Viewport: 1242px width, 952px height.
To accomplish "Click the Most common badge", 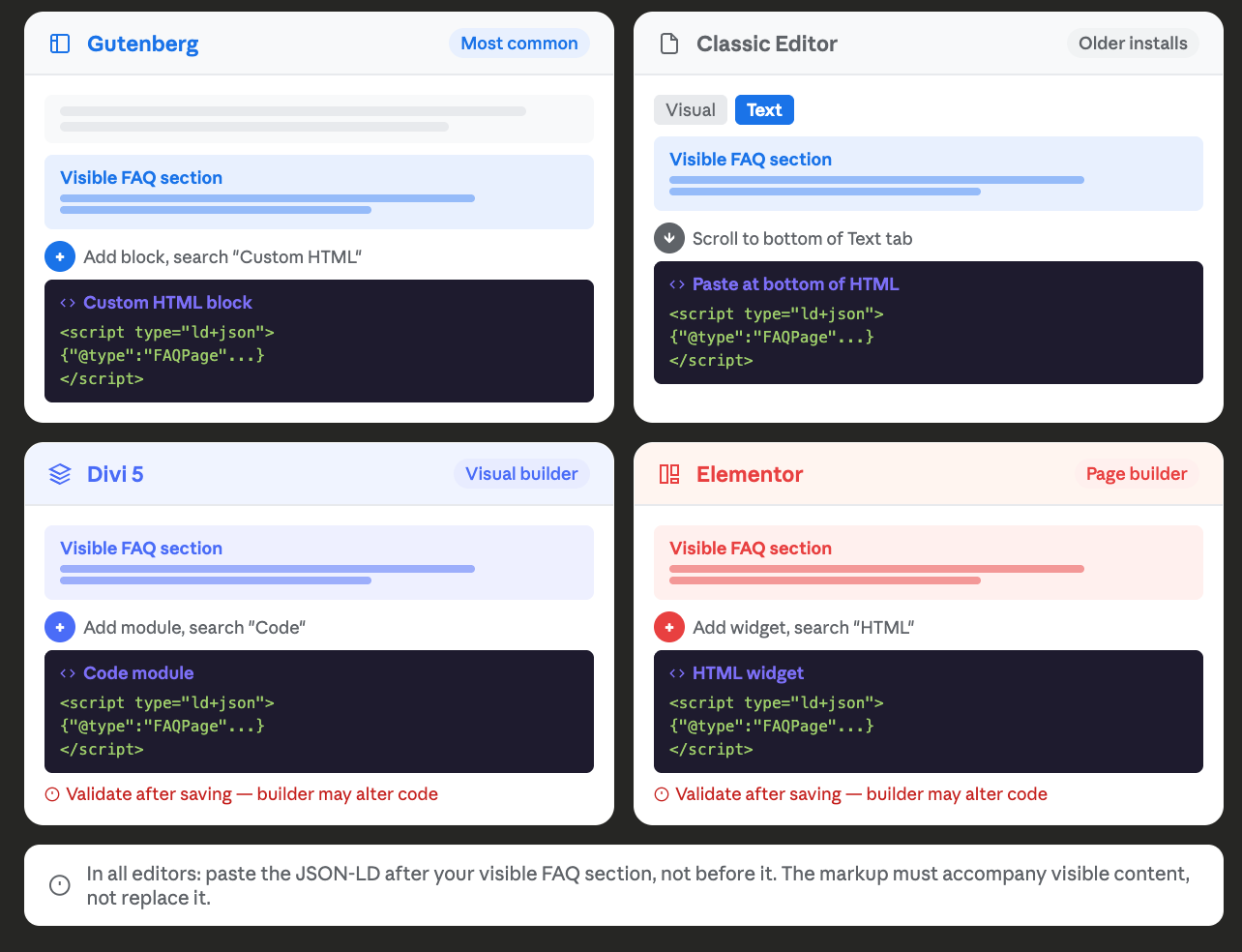I will point(519,44).
